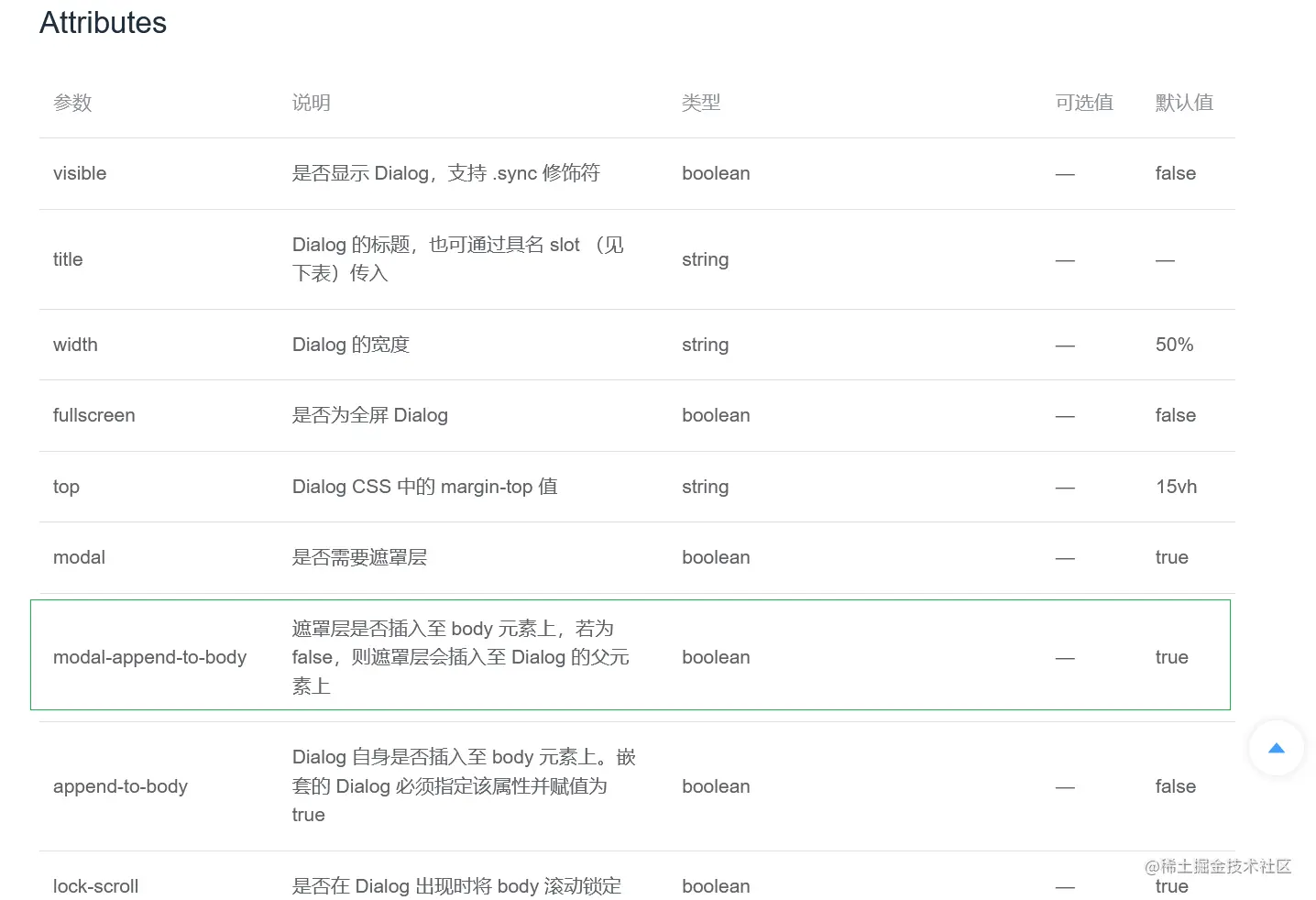1316x900 pixels.
Task: Select the width attribute name
Action: click(75, 345)
